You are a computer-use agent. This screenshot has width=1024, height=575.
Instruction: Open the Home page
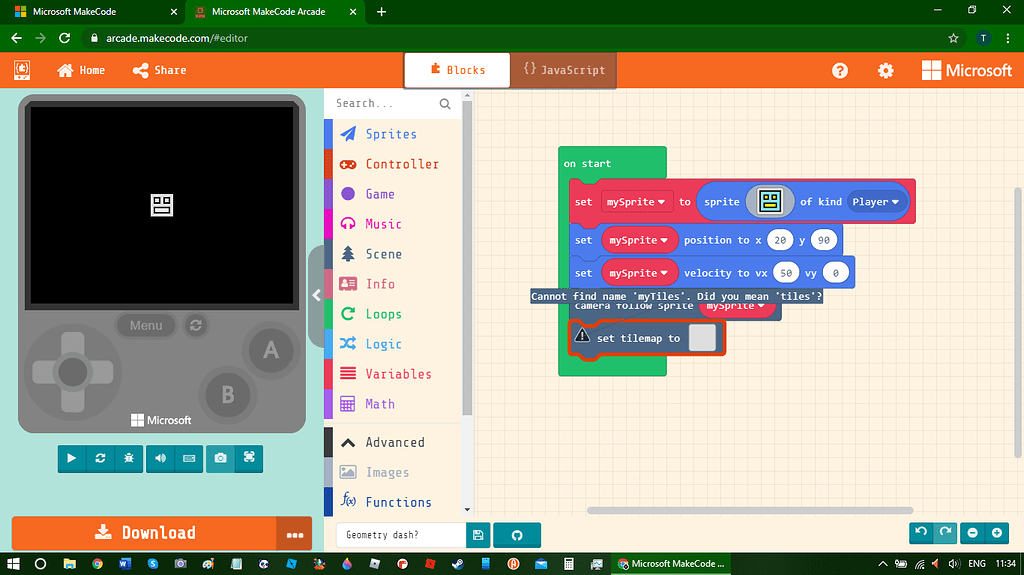pyautogui.click(x=81, y=70)
